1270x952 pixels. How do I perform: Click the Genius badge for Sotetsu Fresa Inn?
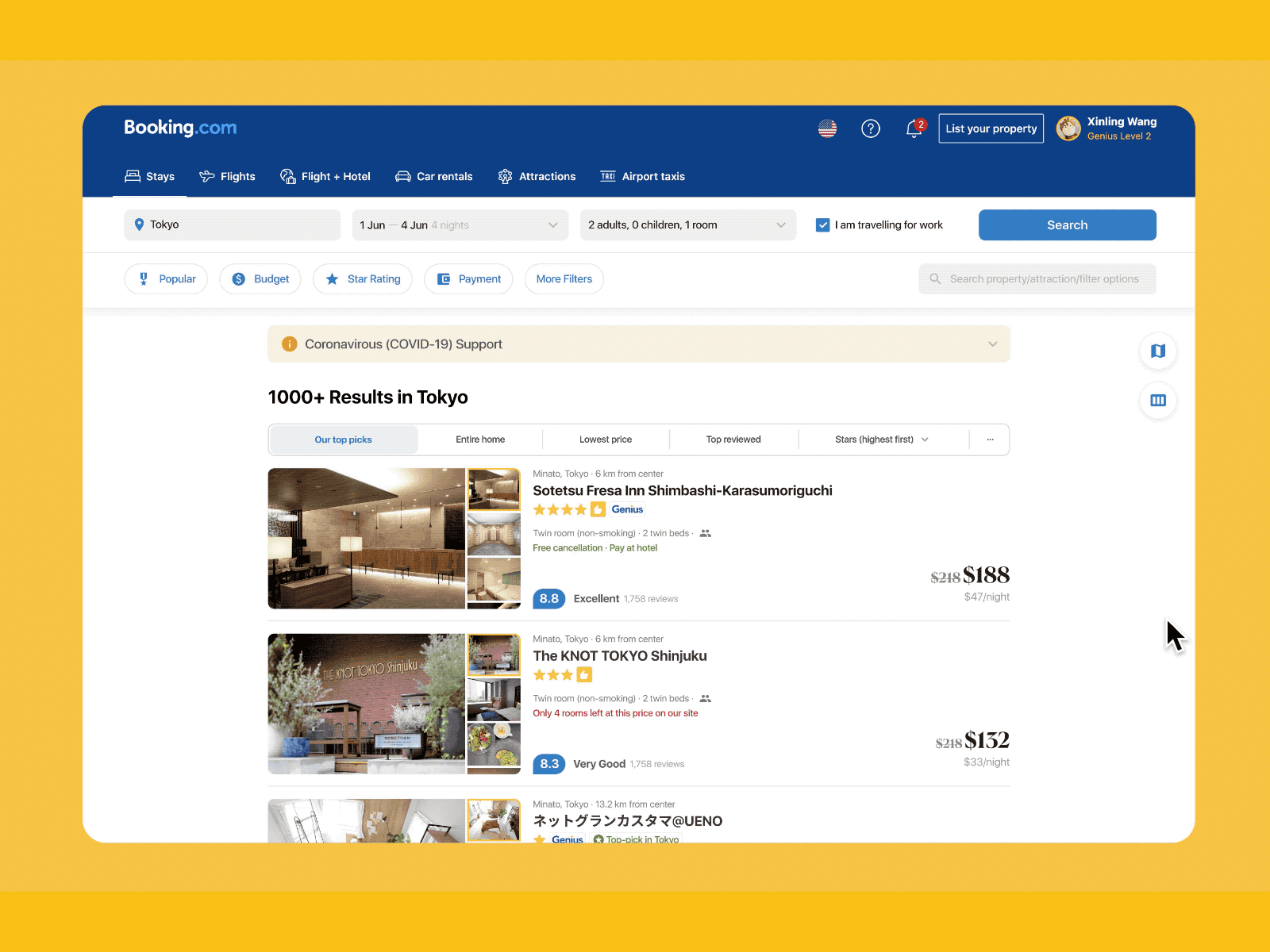click(x=627, y=509)
